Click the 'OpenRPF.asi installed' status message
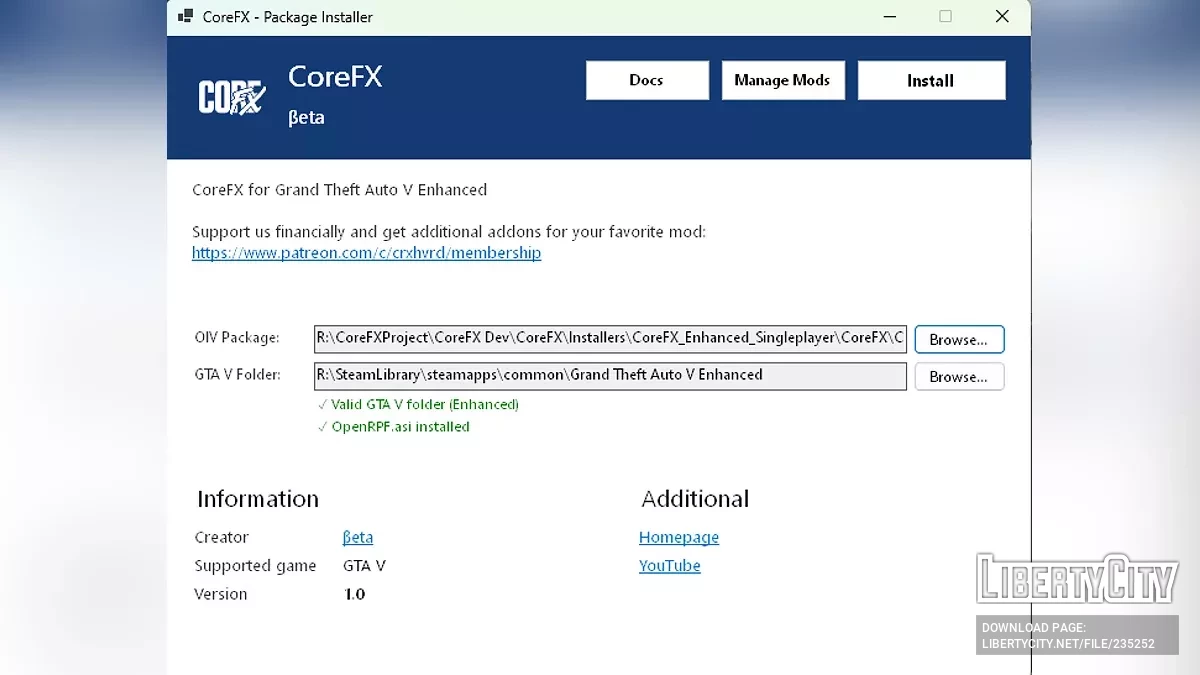Viewport: 1200px width, 675px height. click(x=393, y=427)
